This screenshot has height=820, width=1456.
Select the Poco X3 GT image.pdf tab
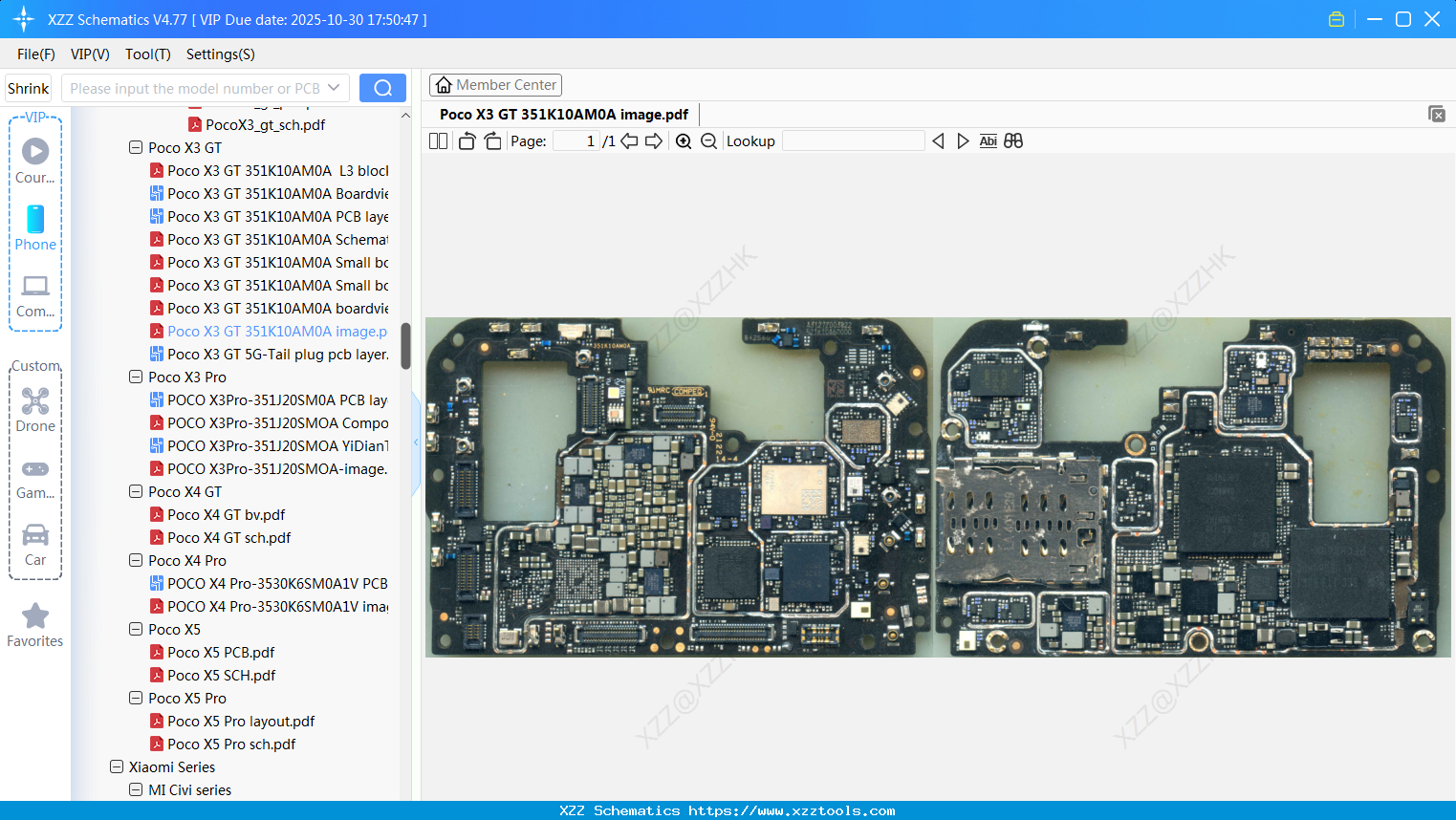point(563,114)
